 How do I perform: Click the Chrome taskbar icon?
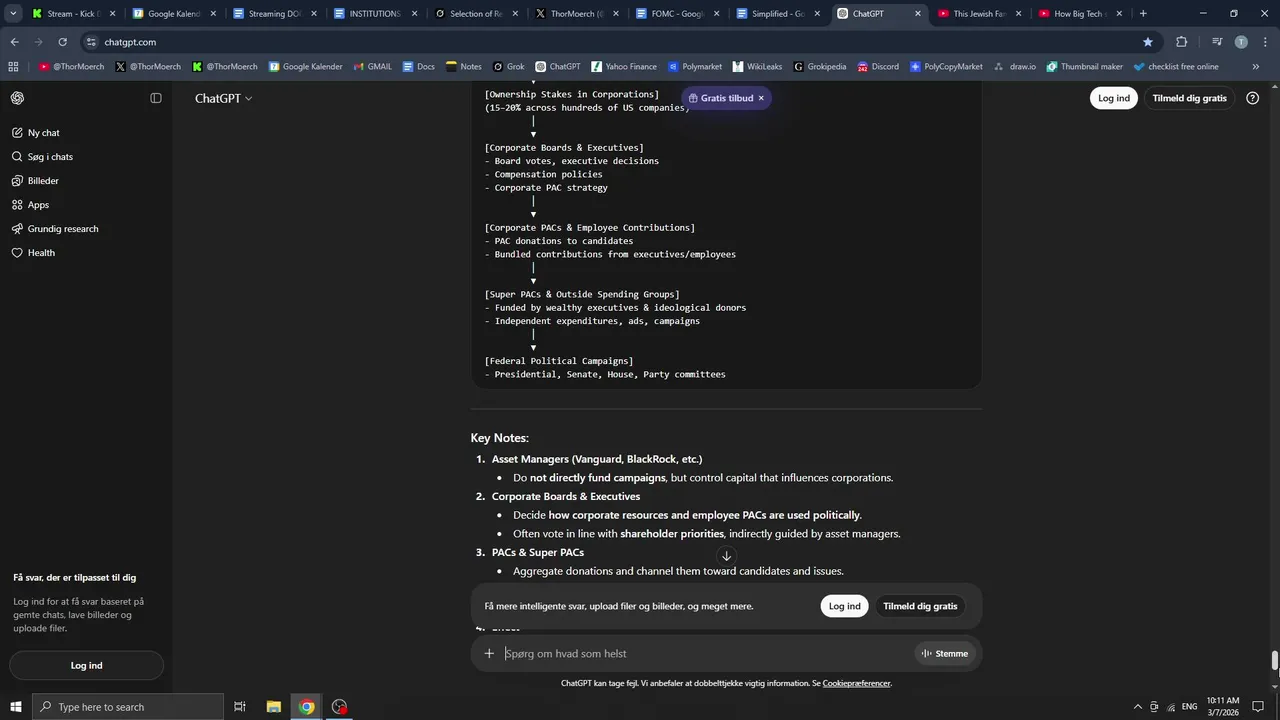pos(307,707)
